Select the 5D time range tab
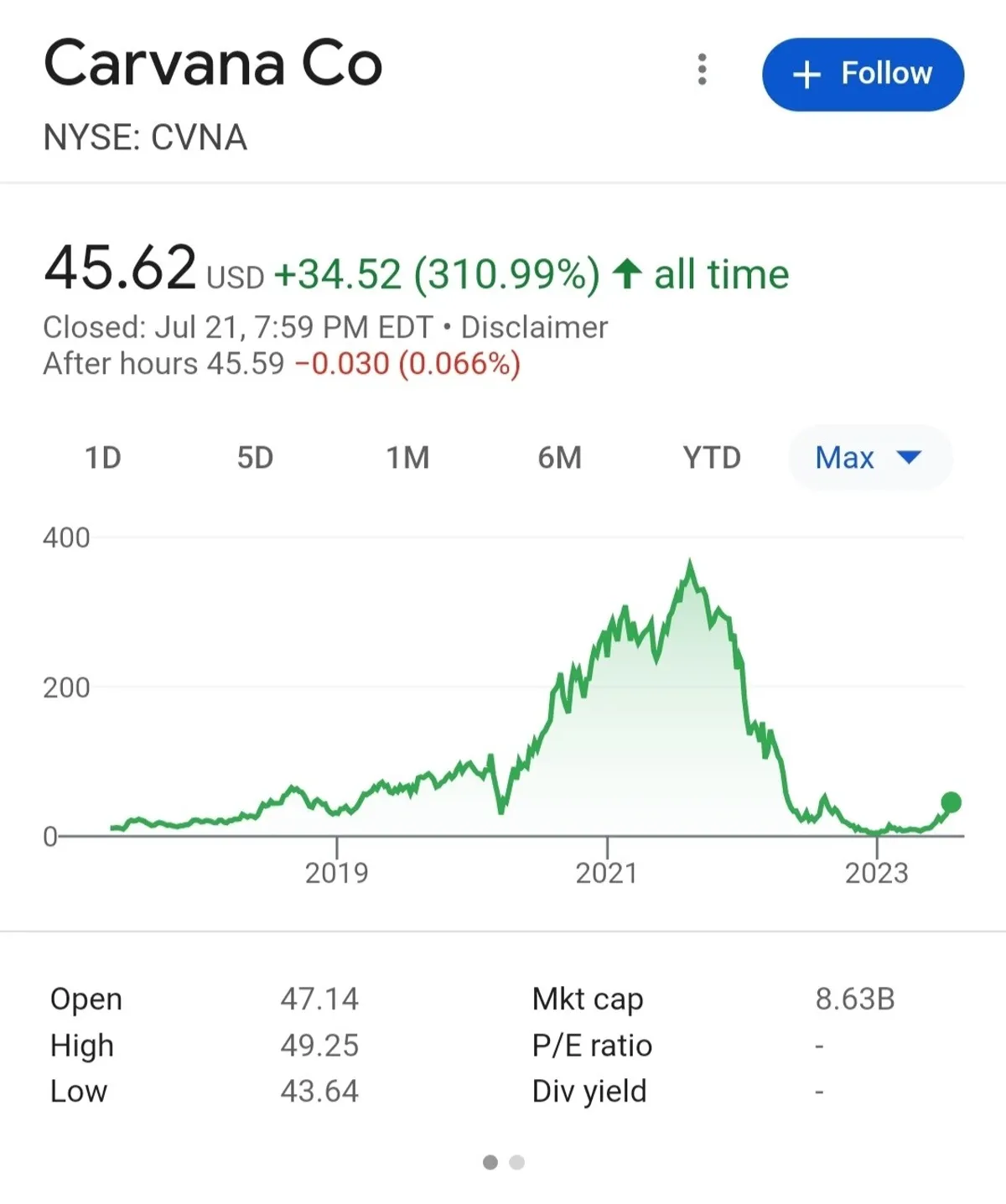This screenshot has height=1204, width=1006. (x=255, y=458)
